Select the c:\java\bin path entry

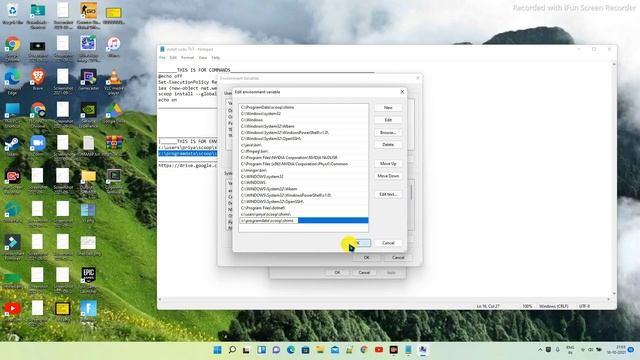303,145
